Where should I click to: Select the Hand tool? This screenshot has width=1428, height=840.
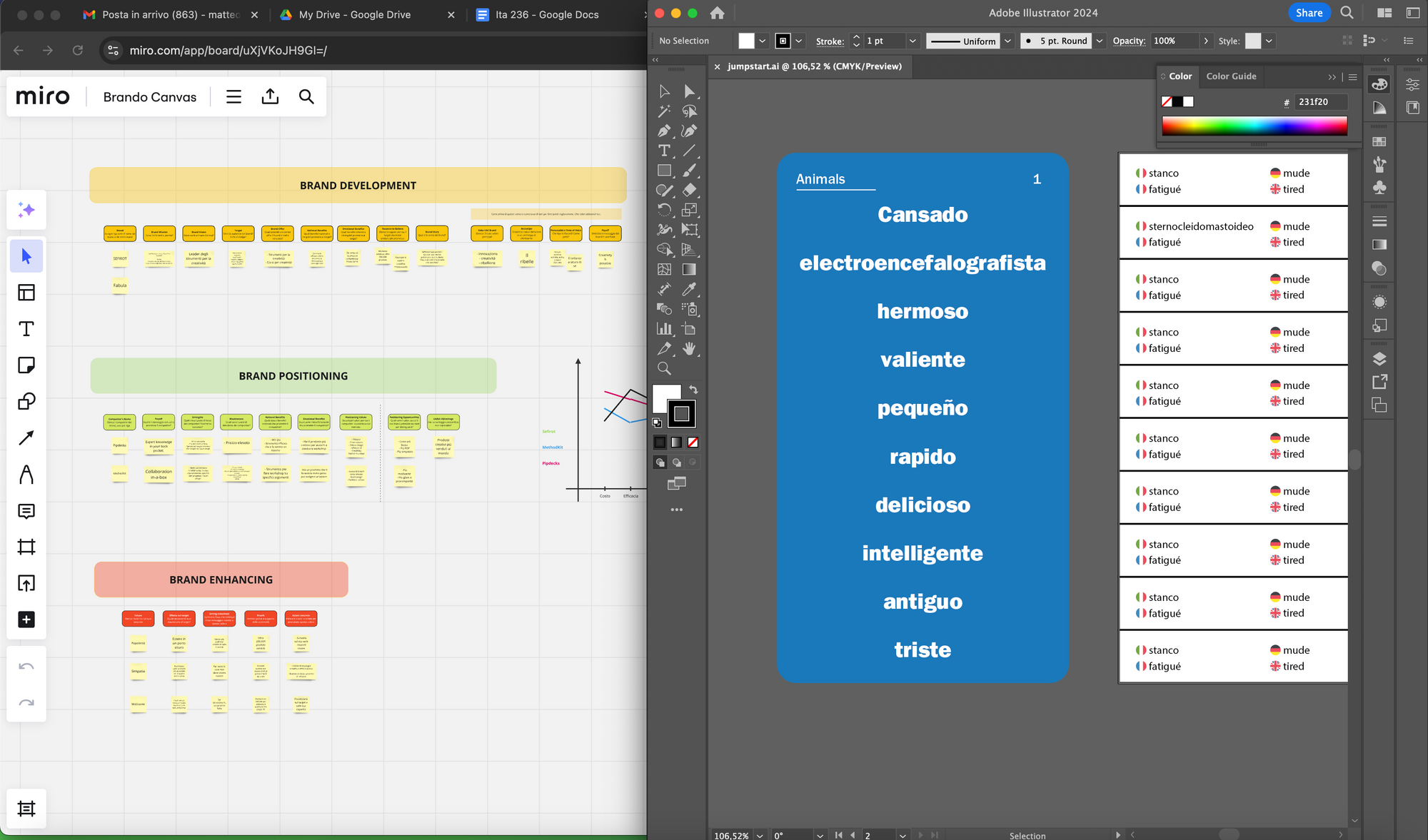pos(689,348)
